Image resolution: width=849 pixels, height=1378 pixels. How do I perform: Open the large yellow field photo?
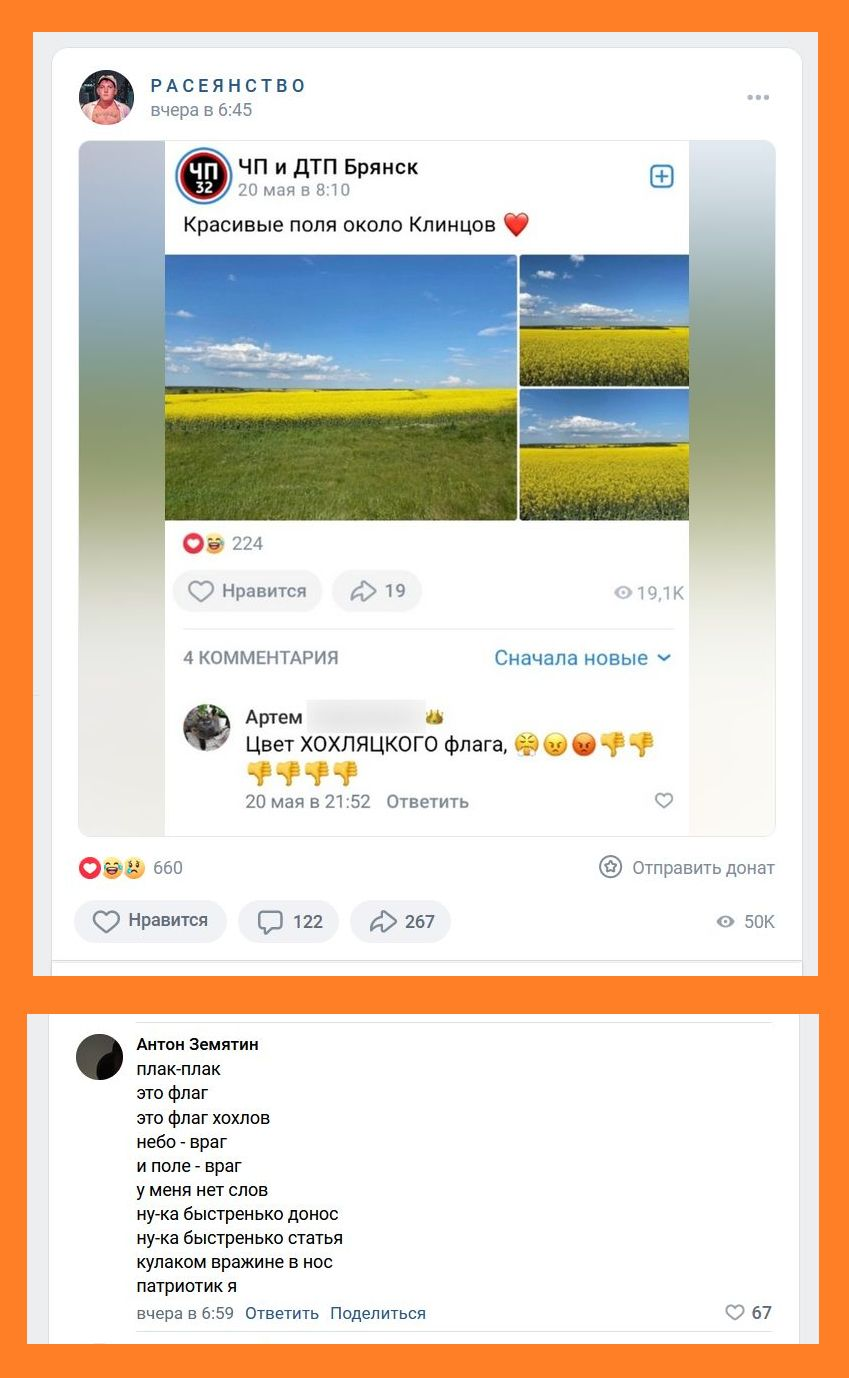[340, 387]
